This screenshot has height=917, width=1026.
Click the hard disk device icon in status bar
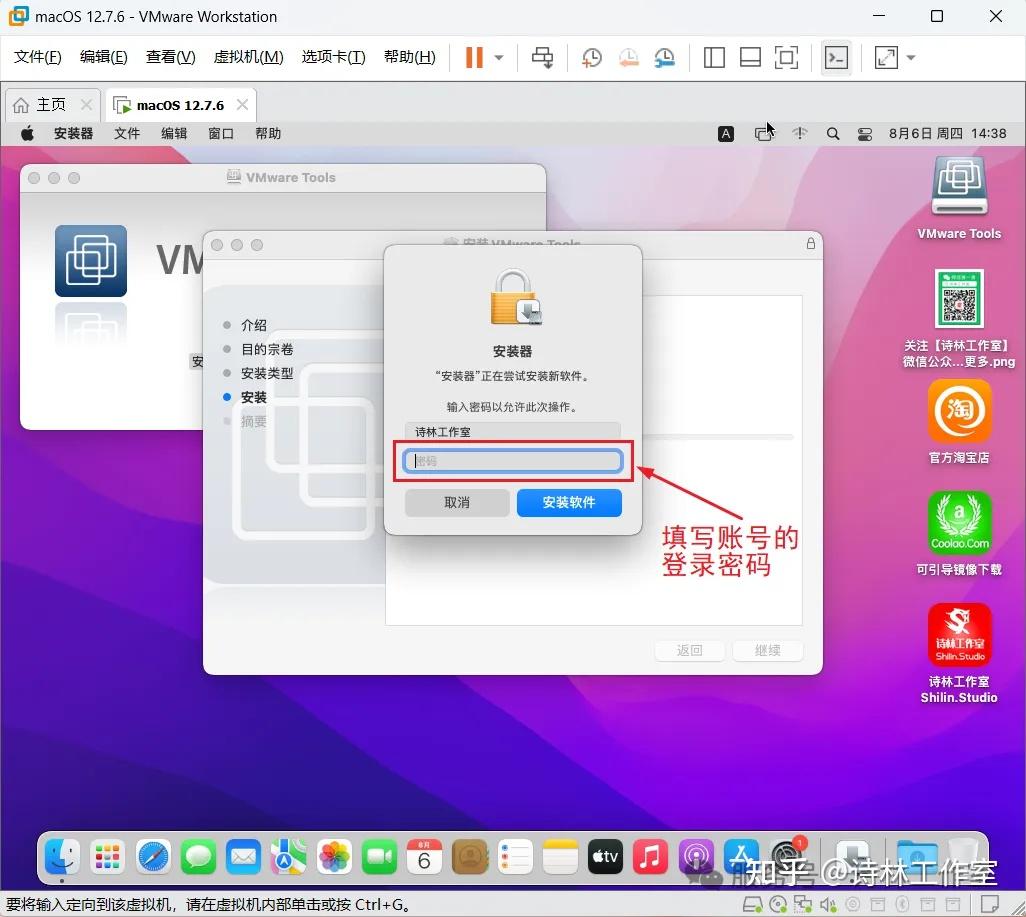coord(752,905)
